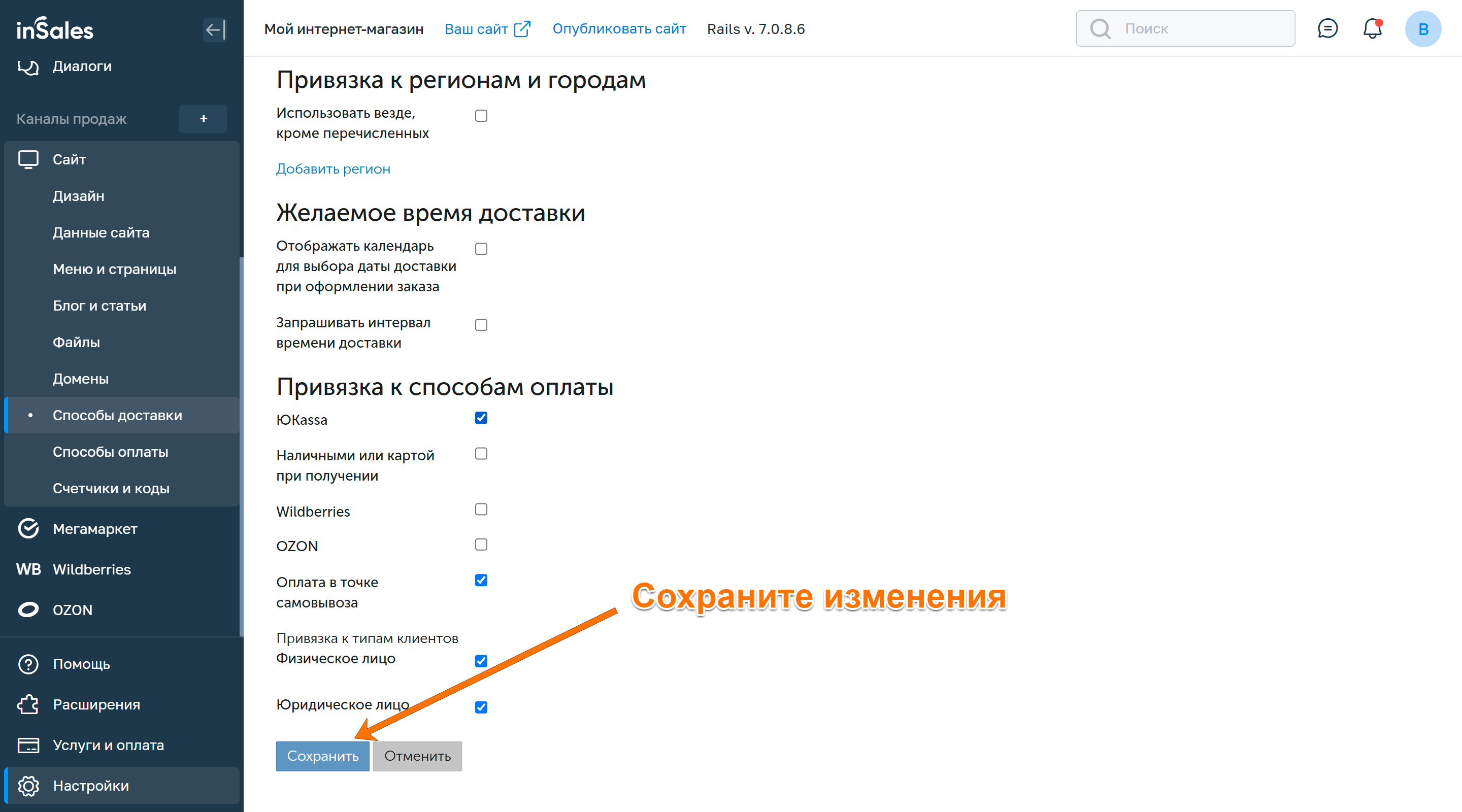Collapse the Сайт sidebar section

(x=69, y=159)
